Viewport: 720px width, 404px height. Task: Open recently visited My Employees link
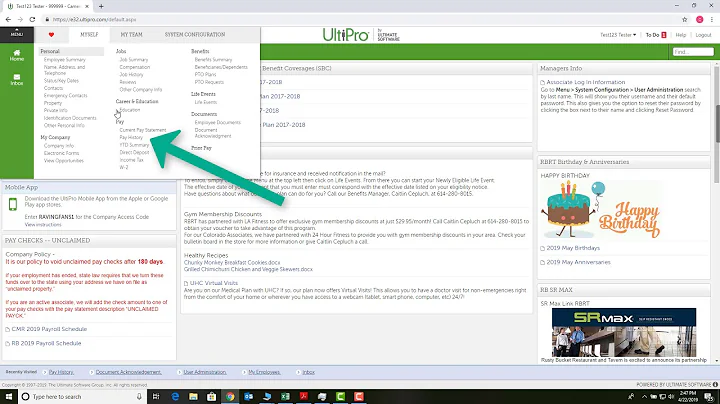pos(264,372)
